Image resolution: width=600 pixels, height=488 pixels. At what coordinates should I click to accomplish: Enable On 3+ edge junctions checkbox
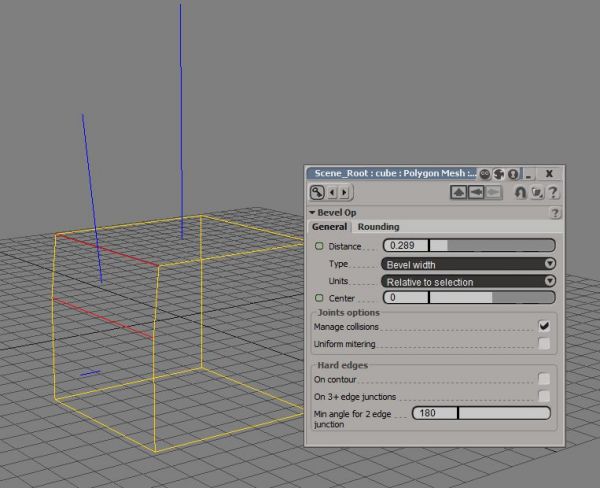click(x=544, y=397)
